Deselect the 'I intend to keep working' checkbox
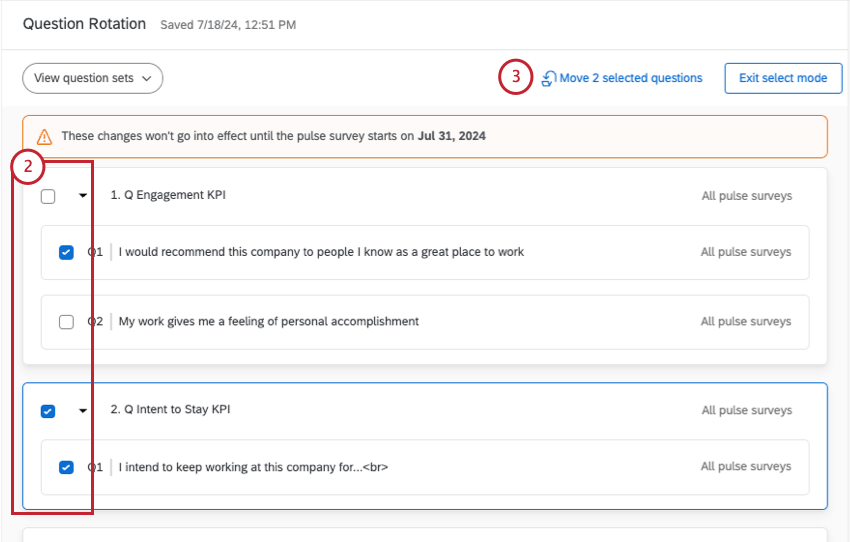 click(66, 467)
